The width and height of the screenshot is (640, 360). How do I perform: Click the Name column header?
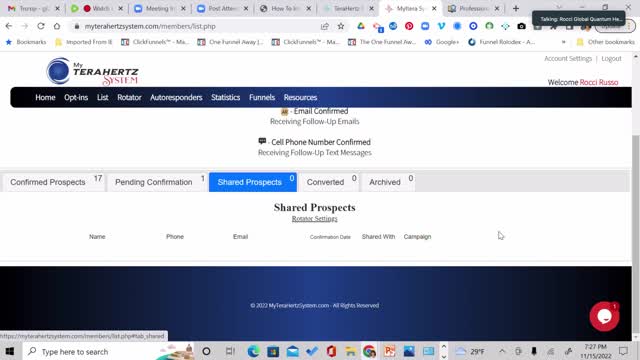[x=97, y=237]
